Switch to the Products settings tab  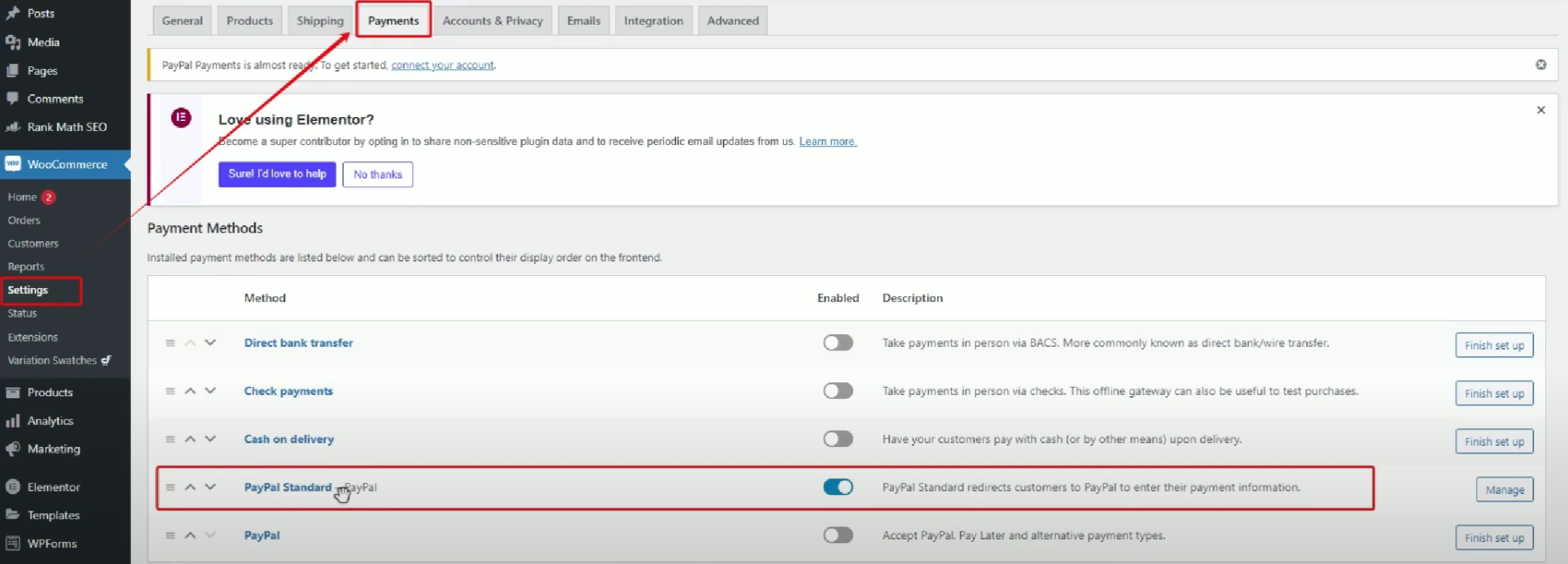pos(249,21)
